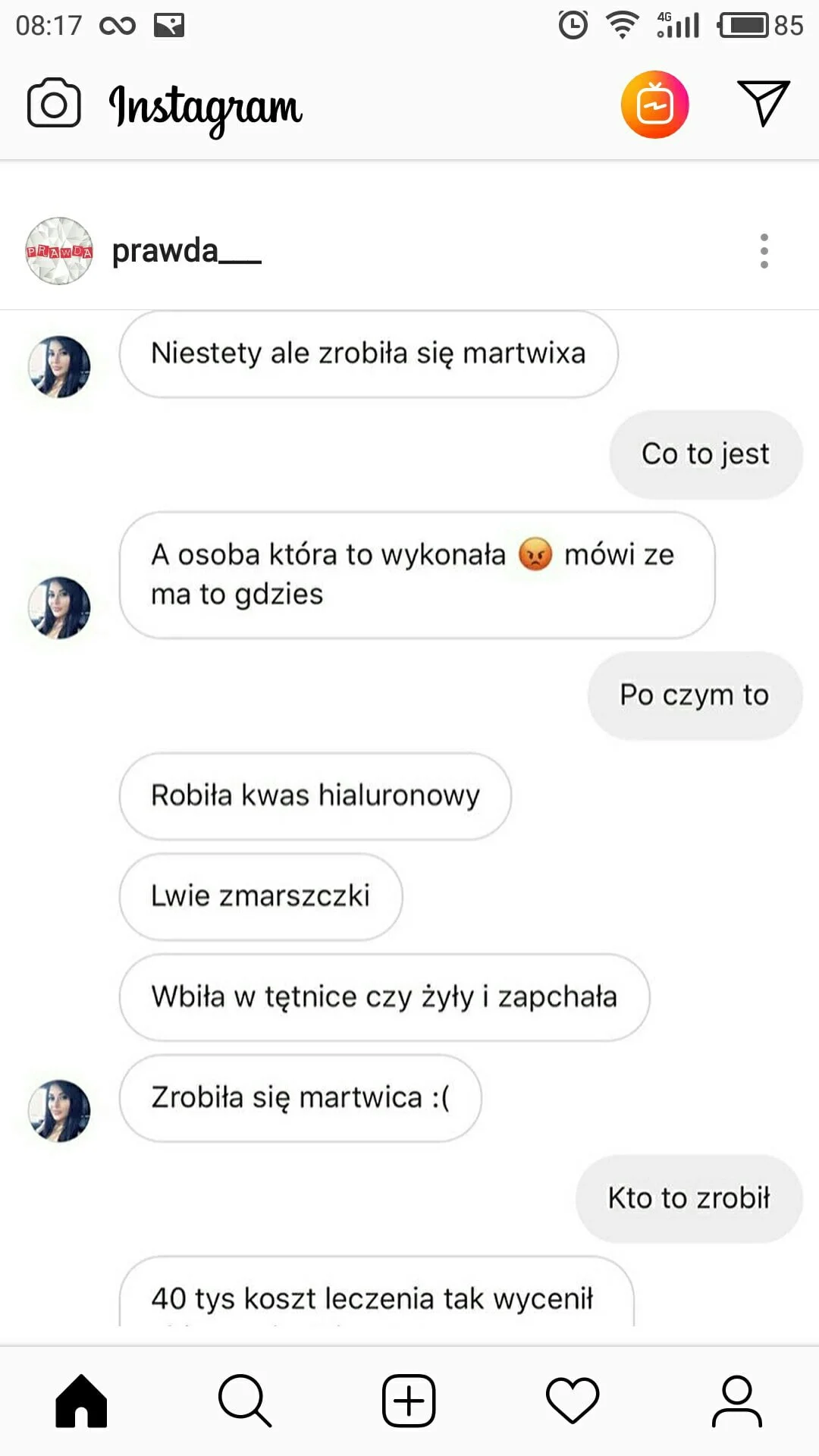Tap the new post plus icon
The height and width of the screenshot is (1456, 819).
(x=409, y=1401)
